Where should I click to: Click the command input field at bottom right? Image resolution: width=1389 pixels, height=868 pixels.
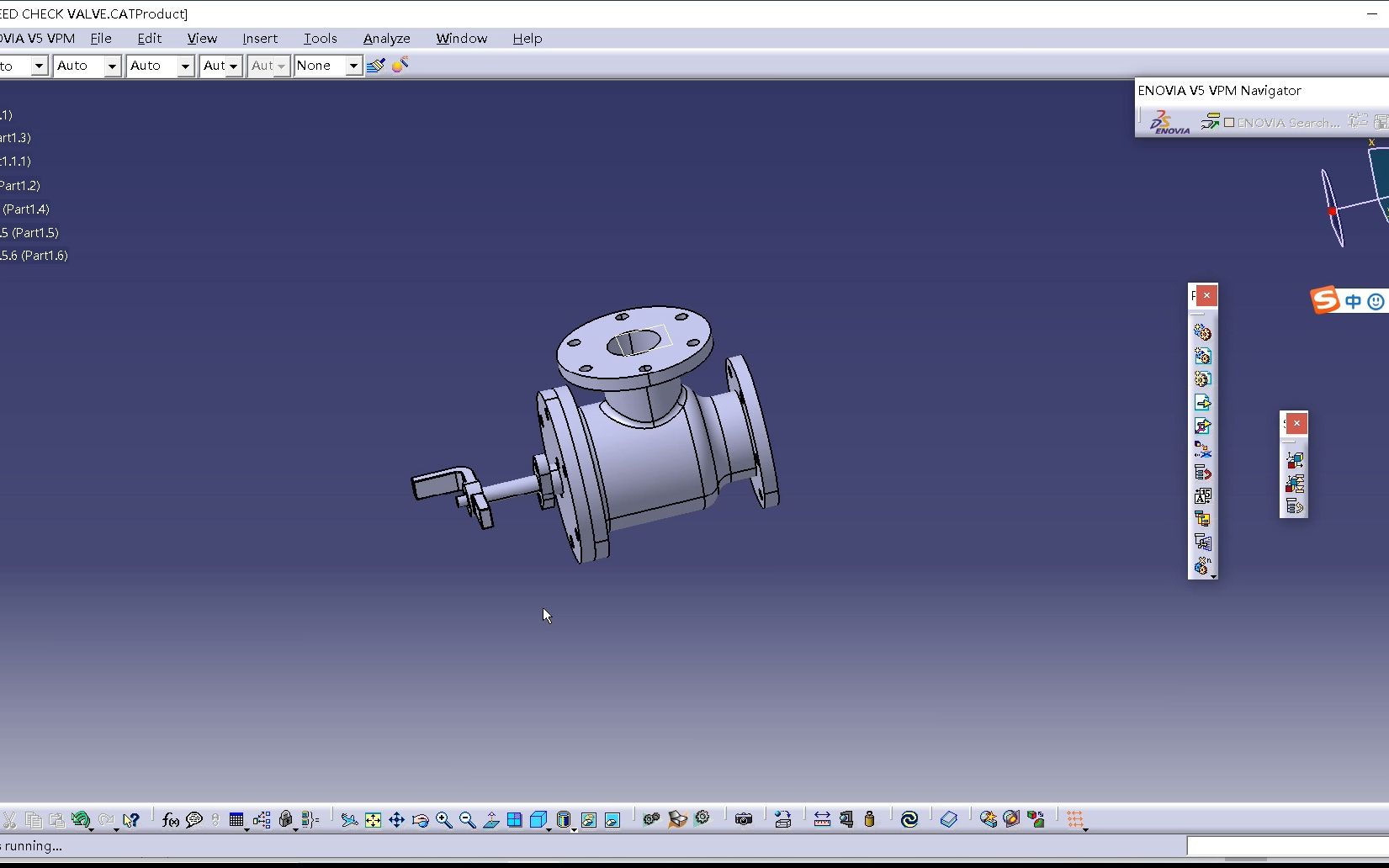pyautogui.click(x=1287, y=846)
